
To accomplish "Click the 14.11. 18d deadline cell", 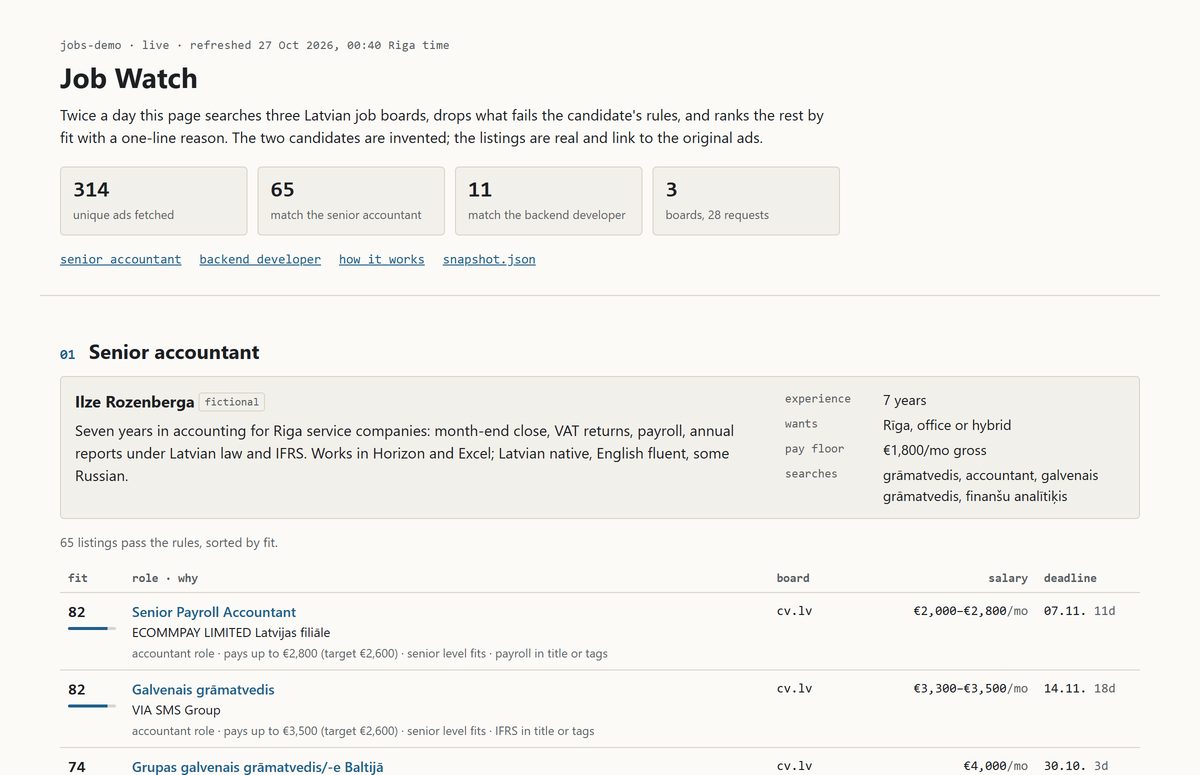I will 1079,689.
